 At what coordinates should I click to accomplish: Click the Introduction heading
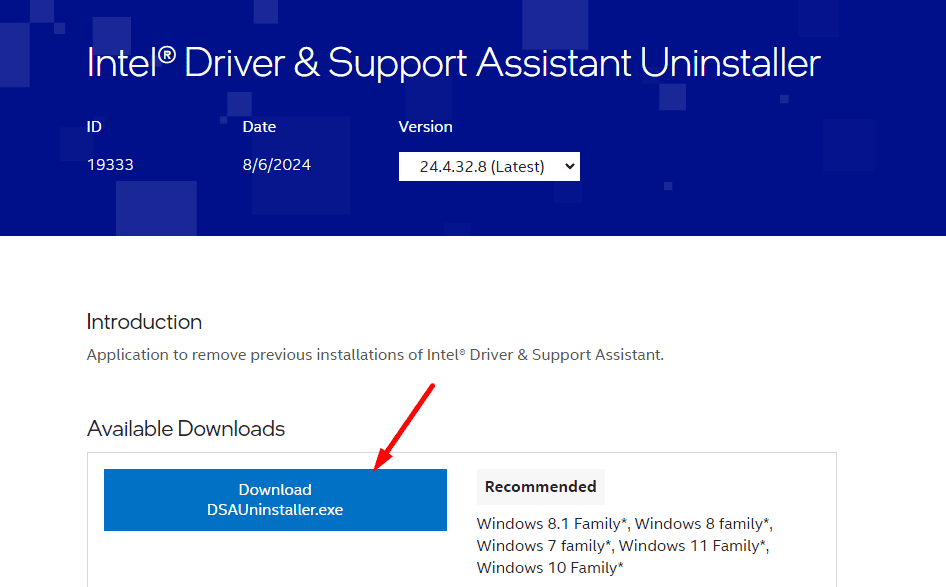pyautogui.click(x=144, y=322)
